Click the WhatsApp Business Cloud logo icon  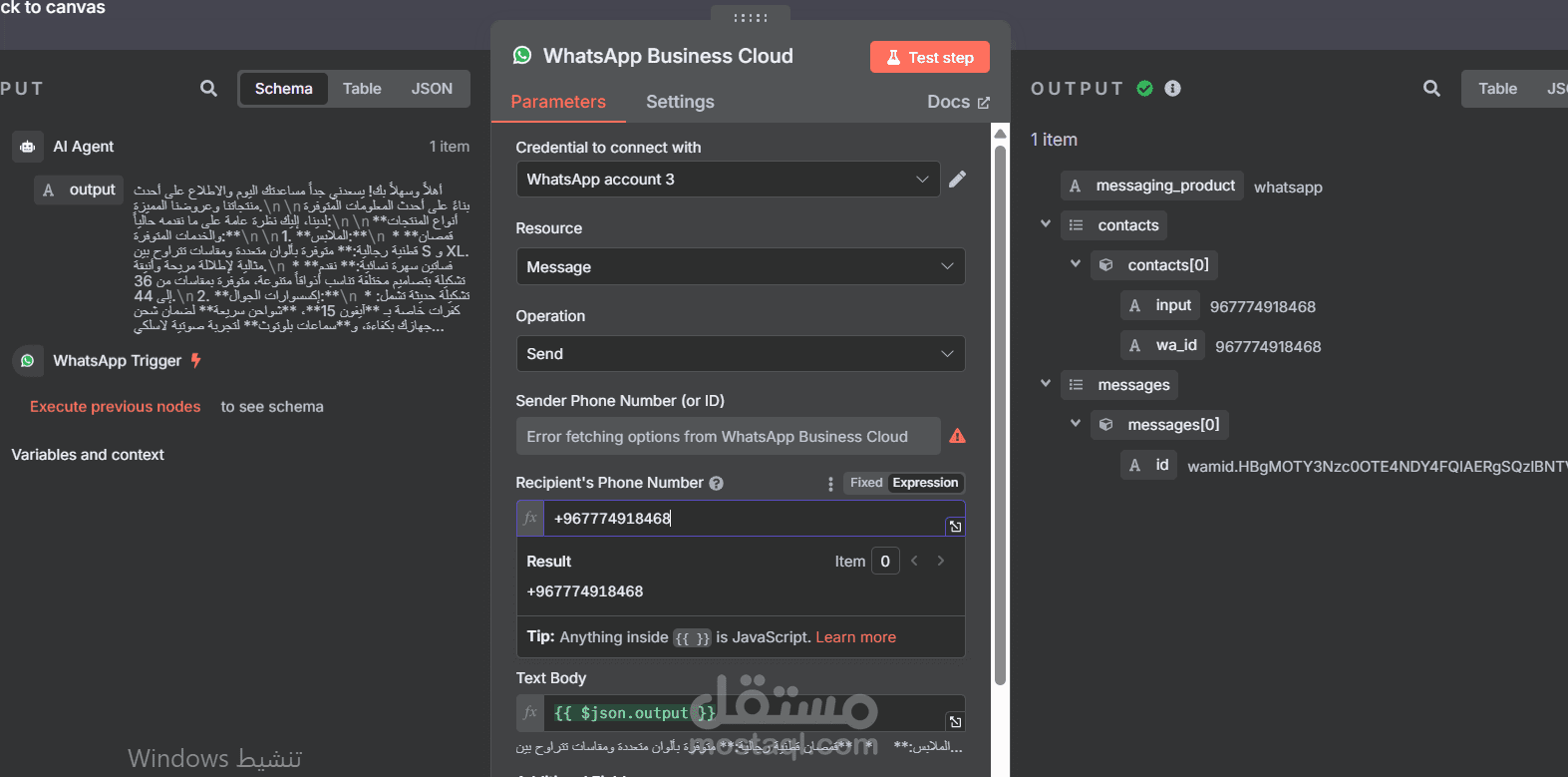click(522, 56)
